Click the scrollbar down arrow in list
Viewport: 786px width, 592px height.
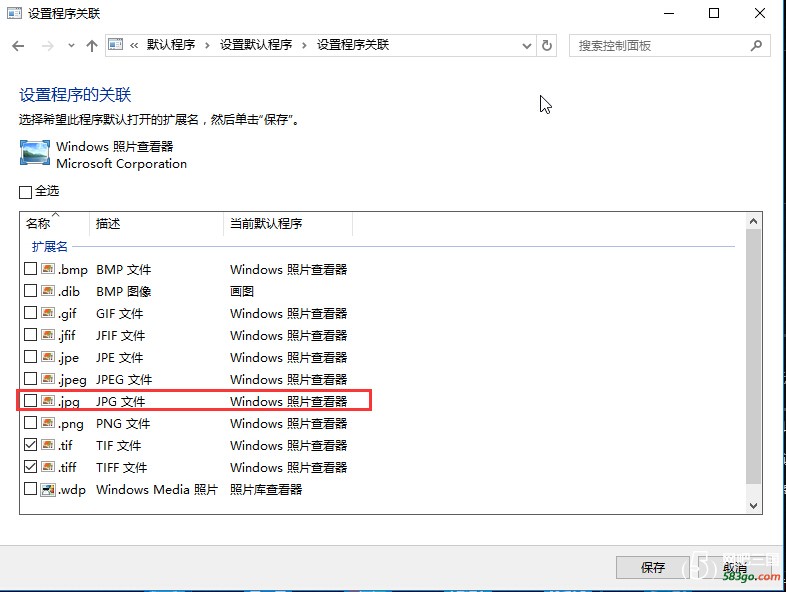pos(753,505)
